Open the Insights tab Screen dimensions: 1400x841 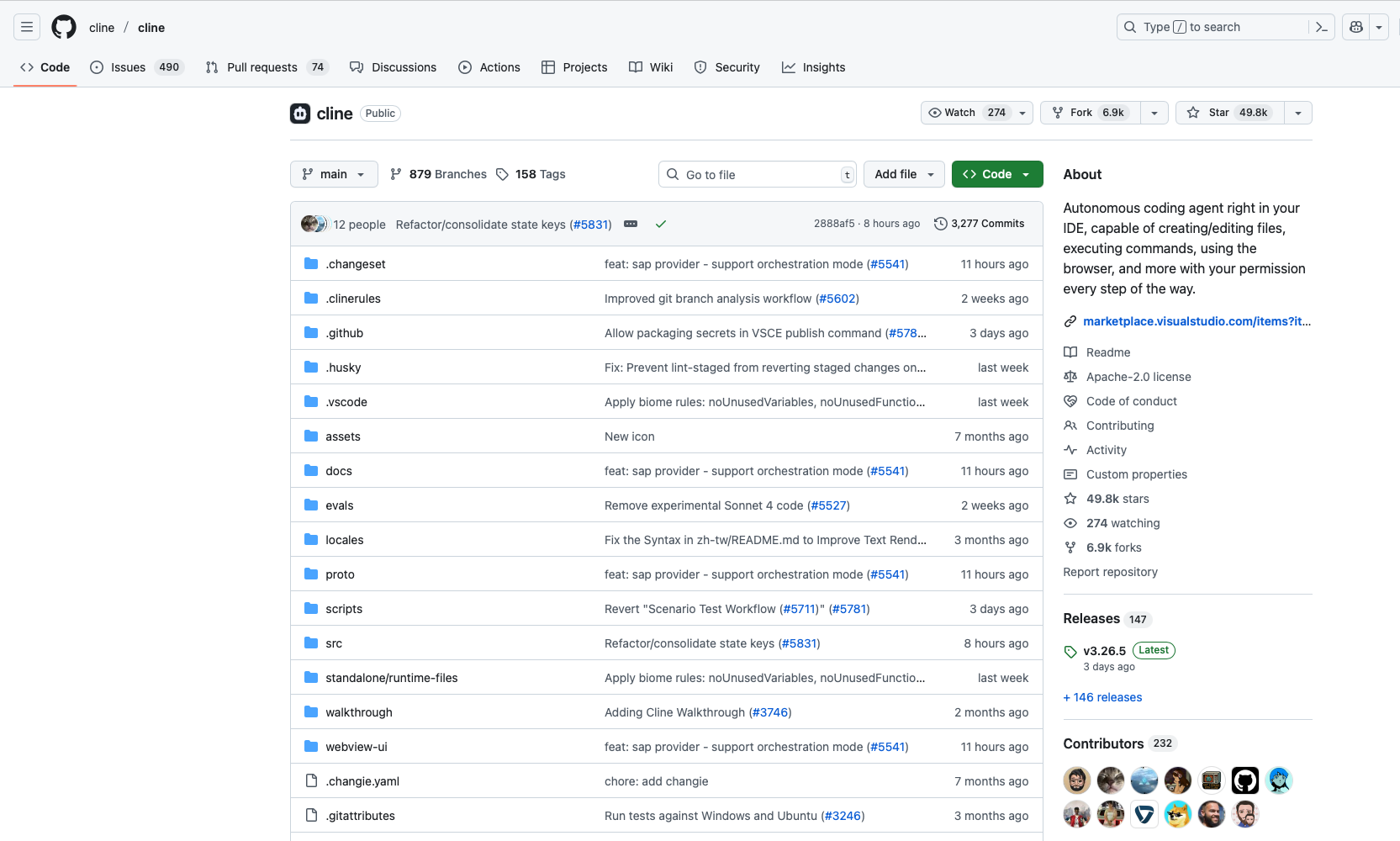tap(814, 67)
